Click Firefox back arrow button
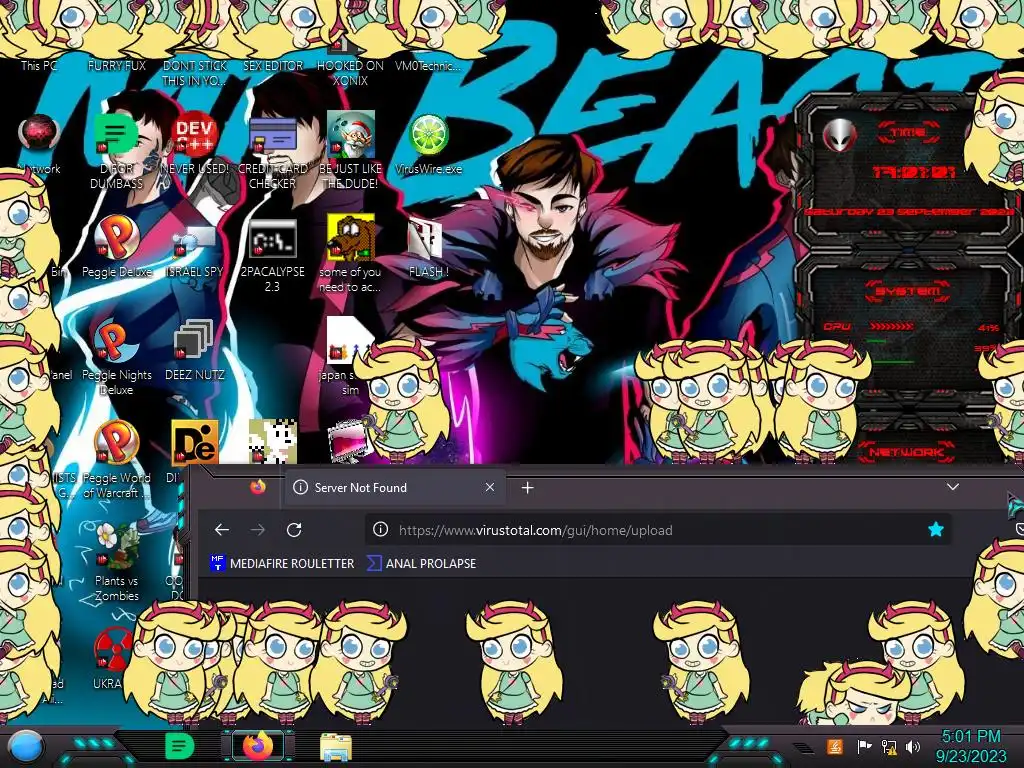This screenshot has width=1024, height=768. (222, 530)
